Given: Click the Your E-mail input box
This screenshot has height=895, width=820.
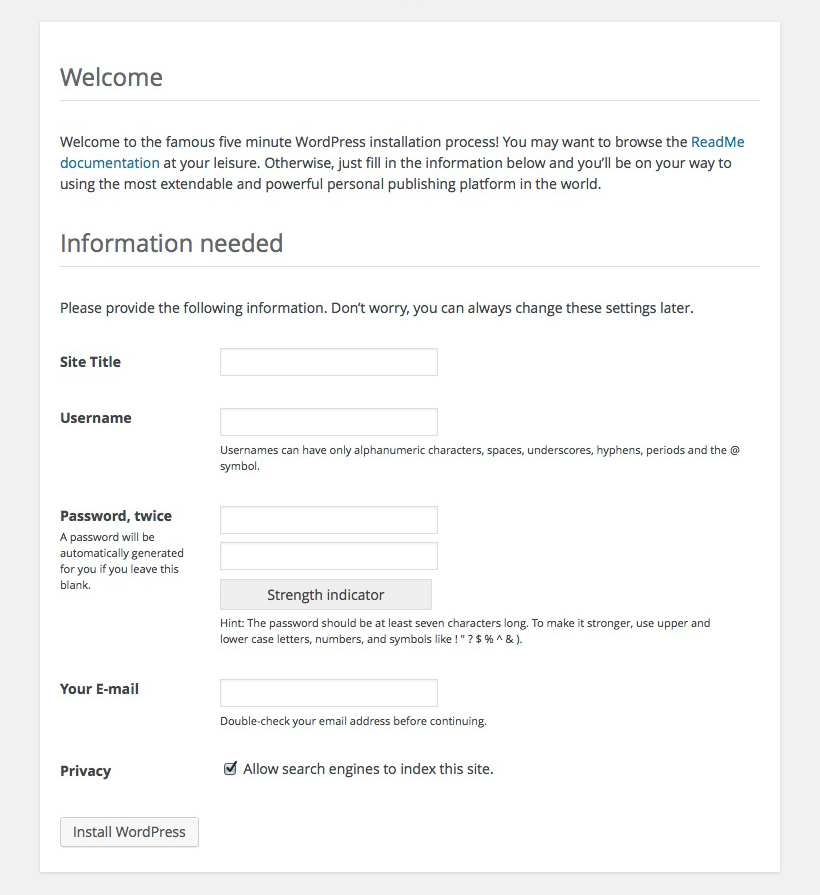Looking at the screenshot, I should [329, 693].
